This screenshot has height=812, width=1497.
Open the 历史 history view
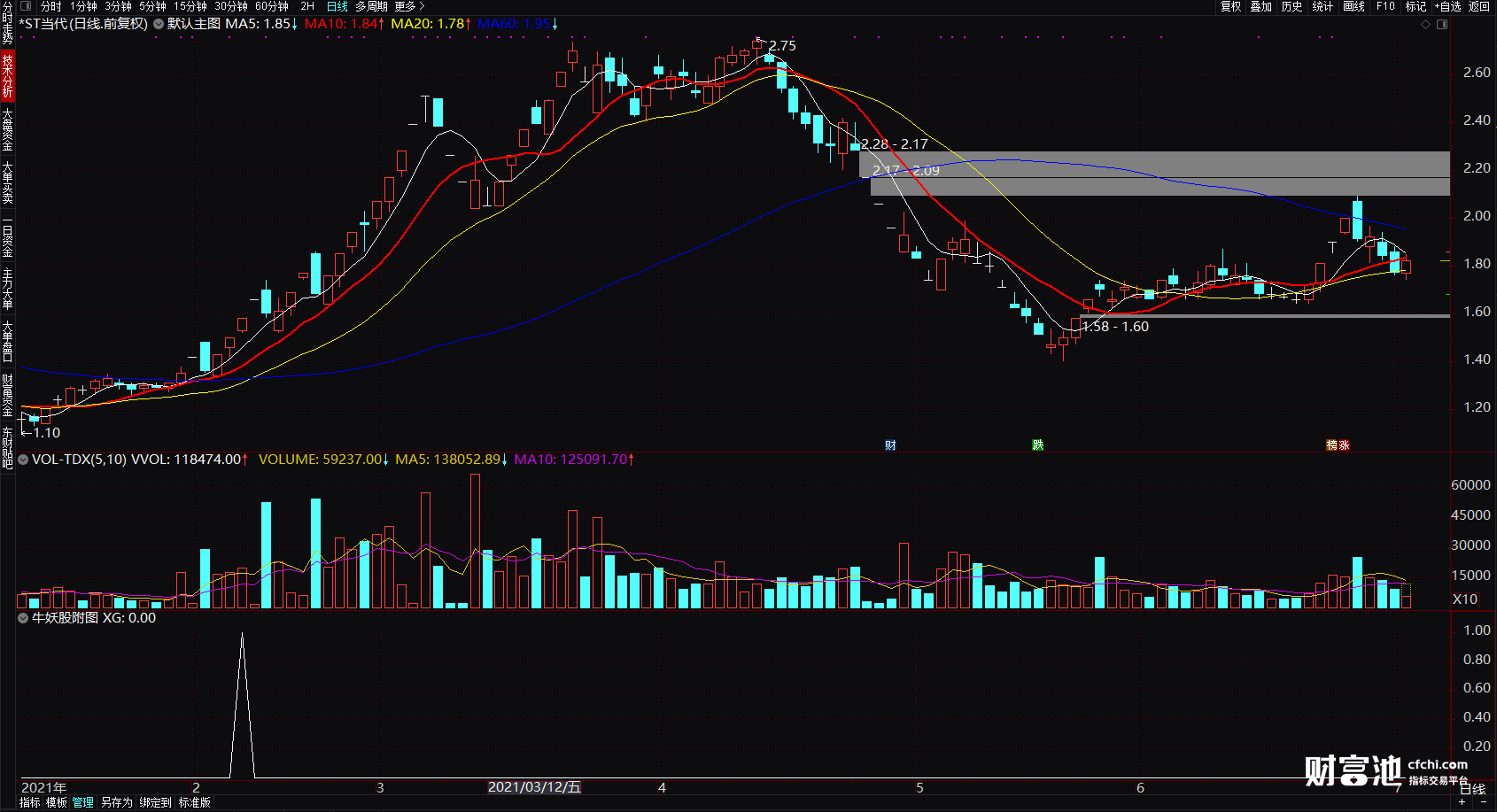coord(1292,6)
